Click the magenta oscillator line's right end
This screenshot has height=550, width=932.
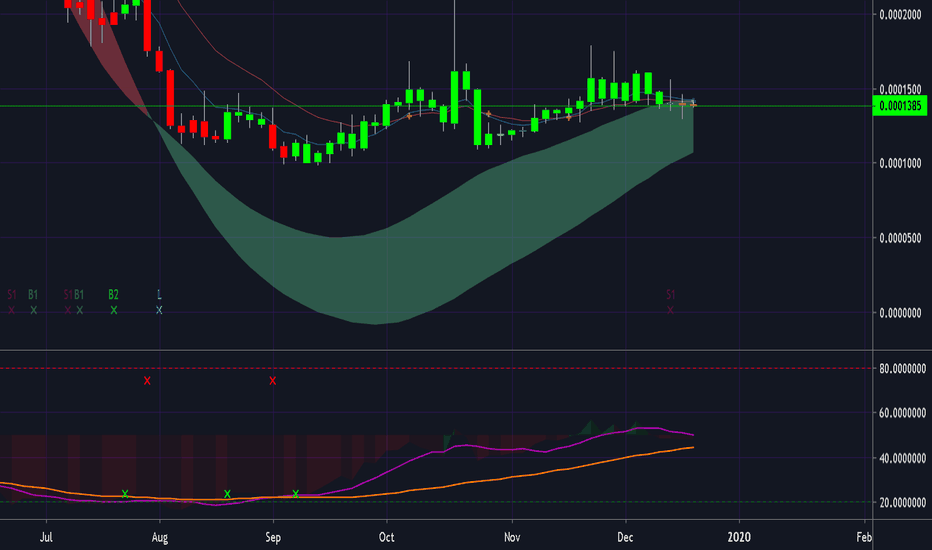point(692,435)
